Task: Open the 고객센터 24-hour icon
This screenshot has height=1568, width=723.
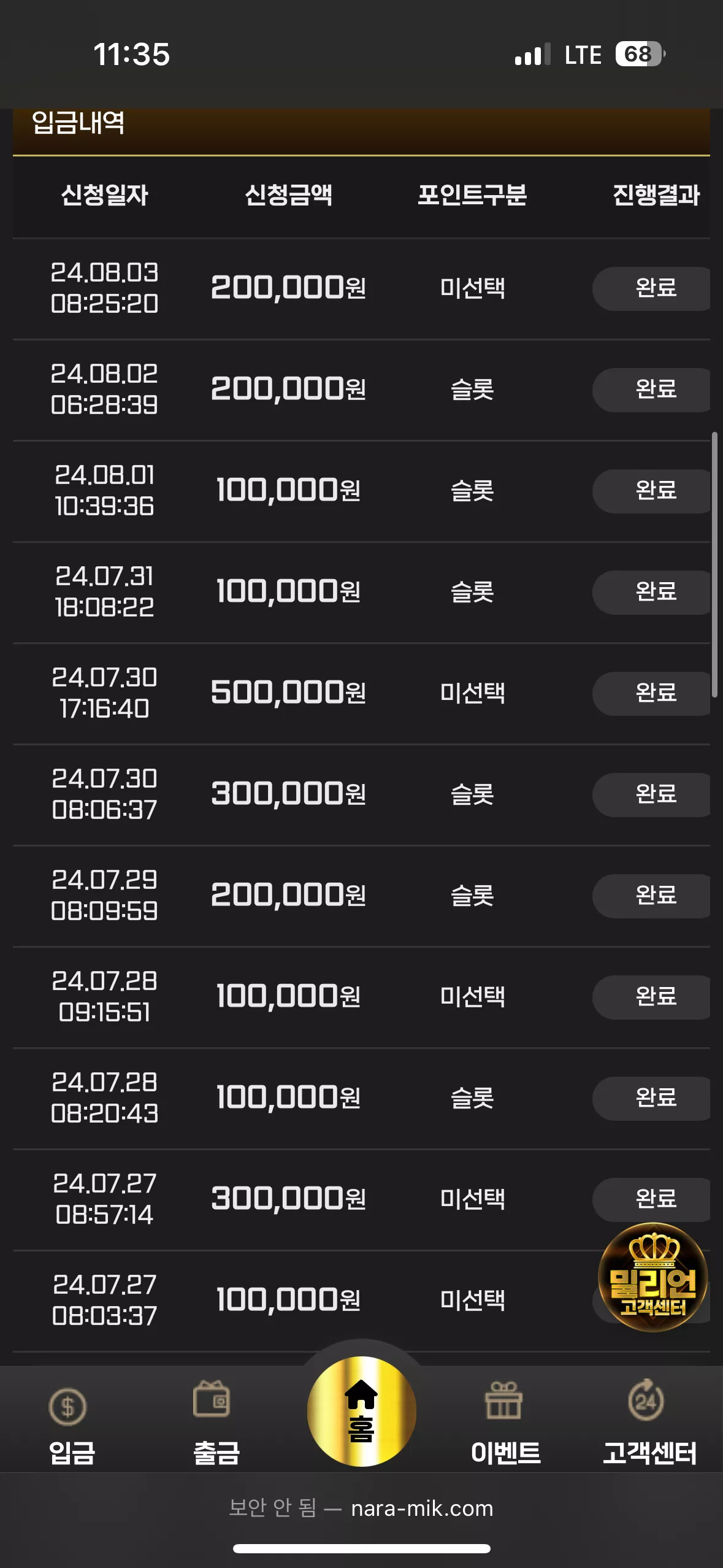Action: (x=646, y=1399)
